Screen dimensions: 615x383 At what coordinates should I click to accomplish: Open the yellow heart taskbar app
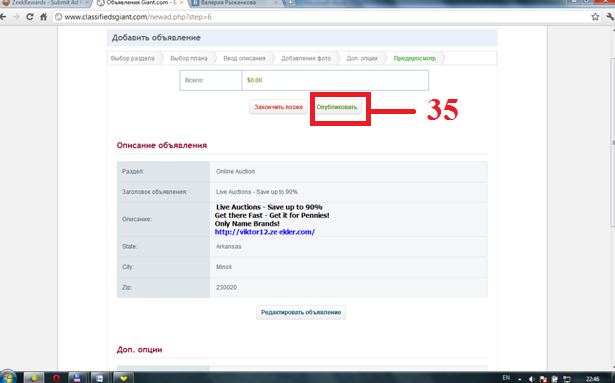(x=124, y=378)
